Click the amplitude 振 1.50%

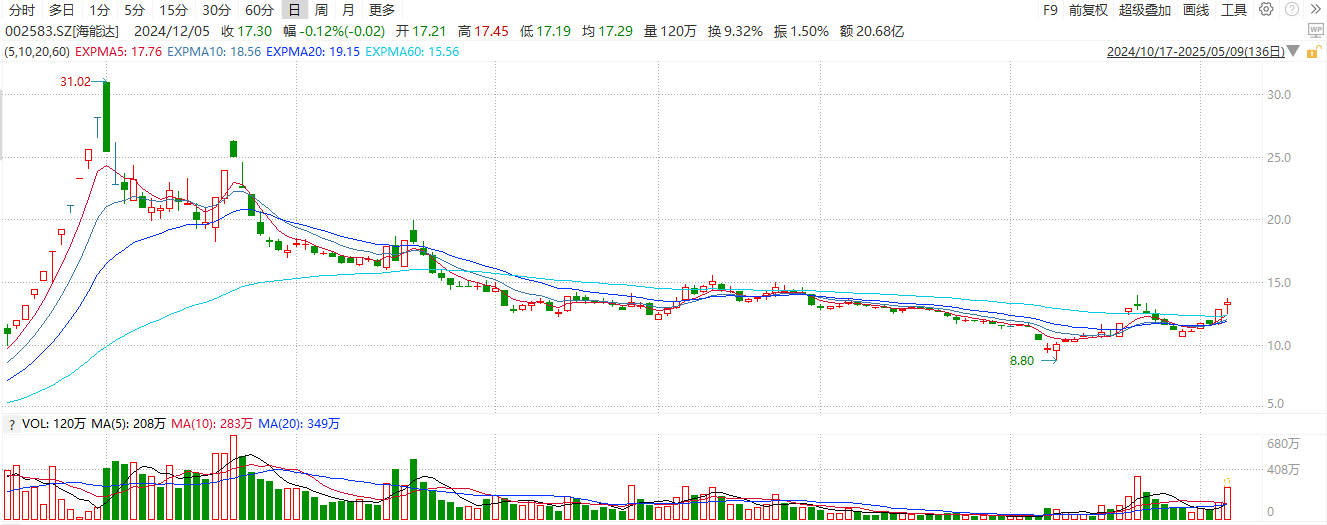[x=801, y=31]
